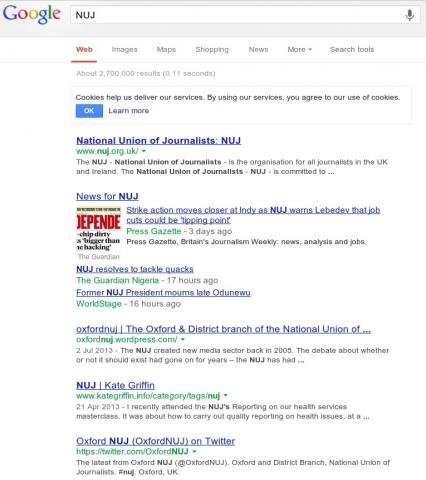Open News for NUJ link
The image size is (426, 480).
(x=107, y=196)
